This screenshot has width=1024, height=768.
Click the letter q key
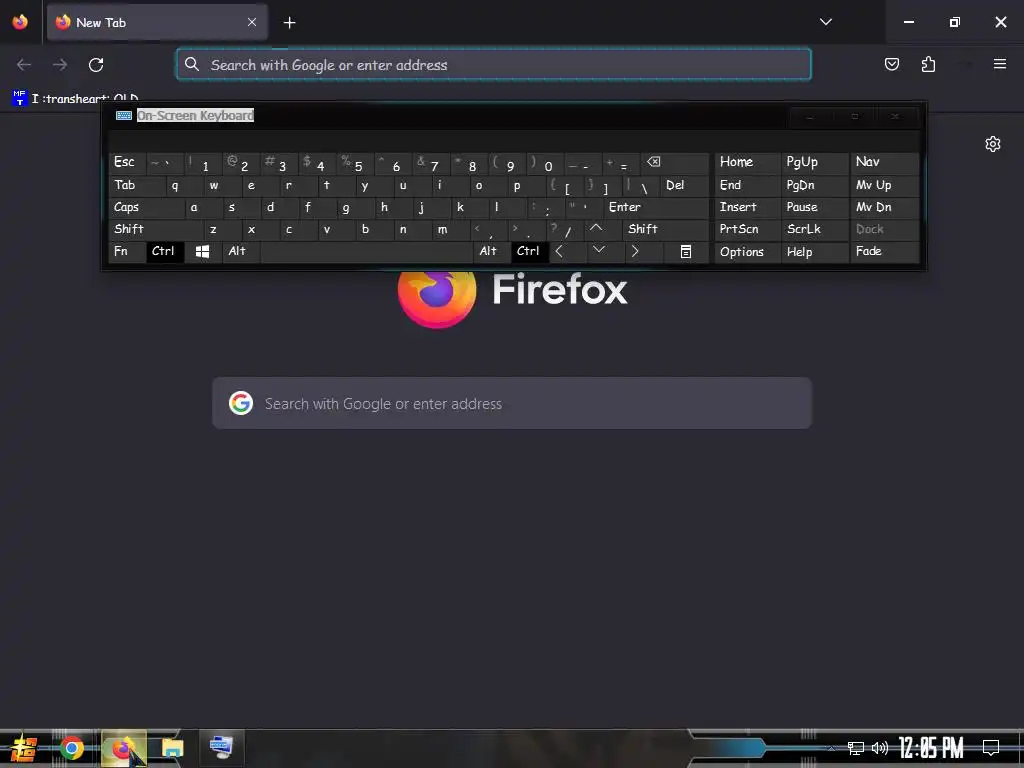point(185,185)
